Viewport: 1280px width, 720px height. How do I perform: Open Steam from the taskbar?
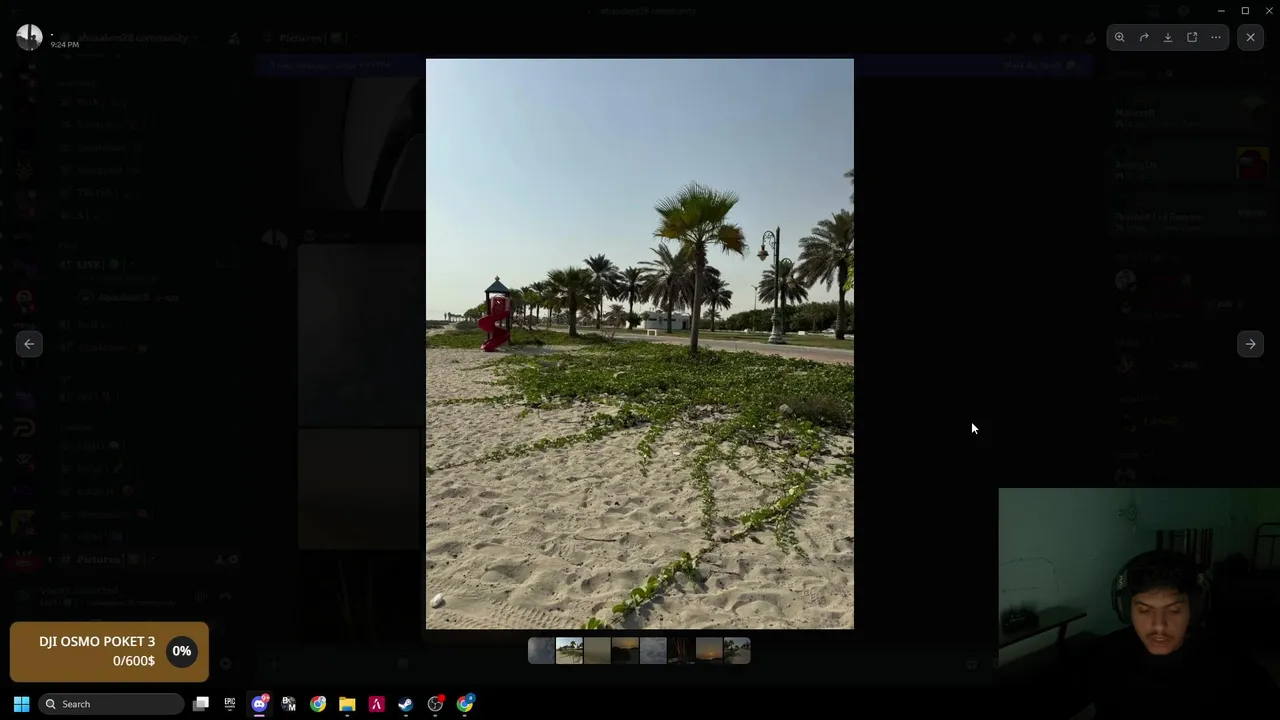tap(405, 704)
